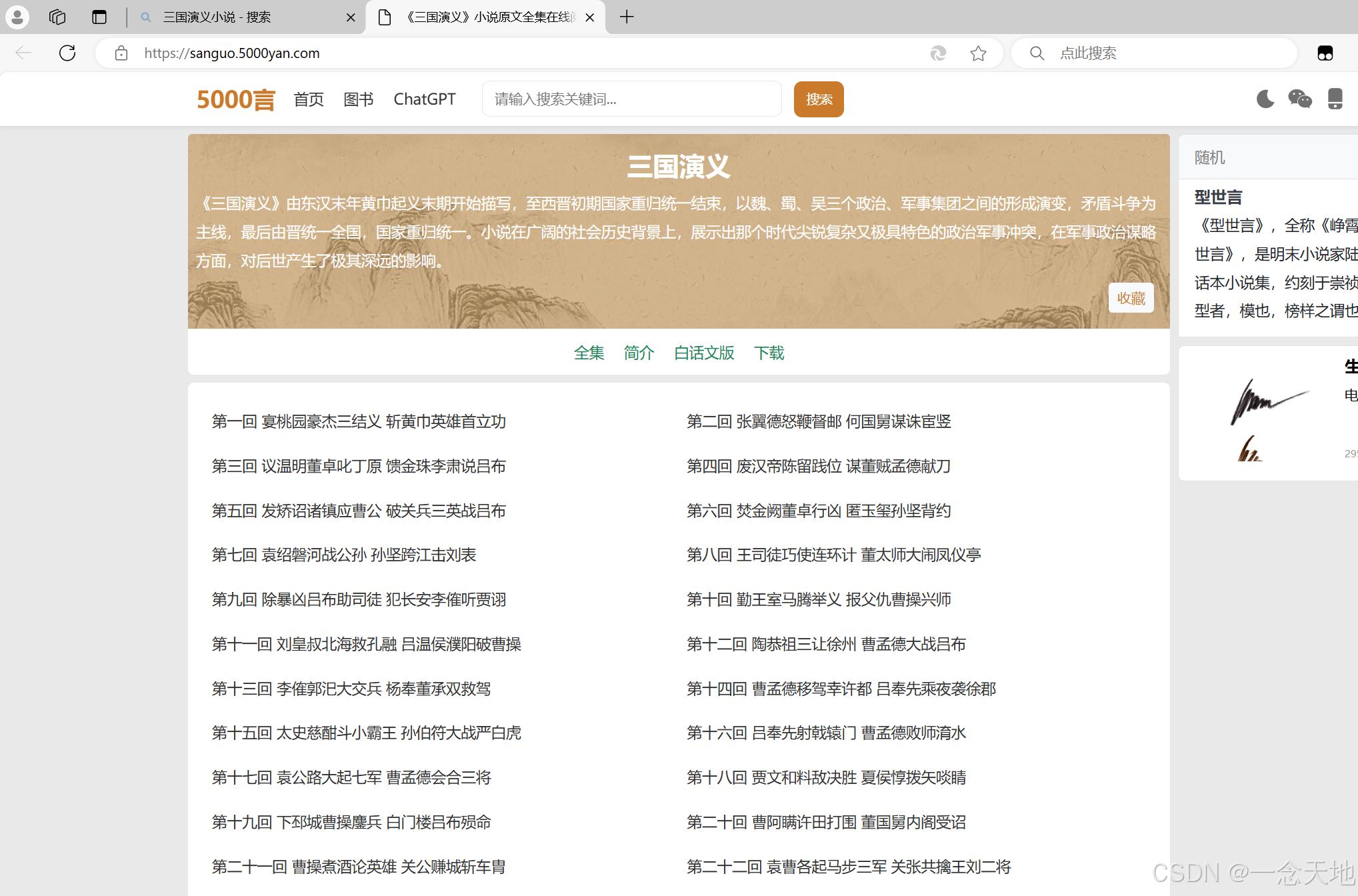Open 第十八回 贾文和料敌决胜 chapter

click(826, 777)
